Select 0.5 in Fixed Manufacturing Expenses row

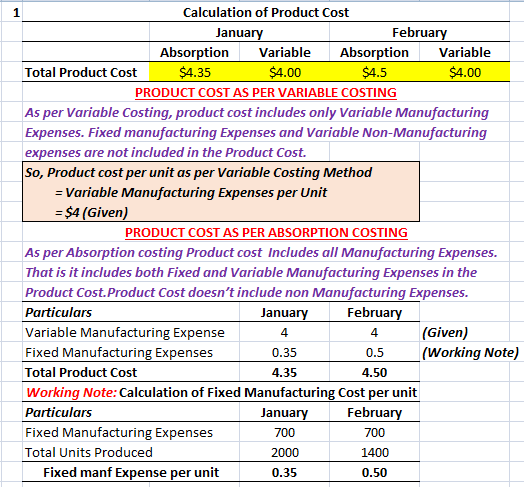click(374, 352)
